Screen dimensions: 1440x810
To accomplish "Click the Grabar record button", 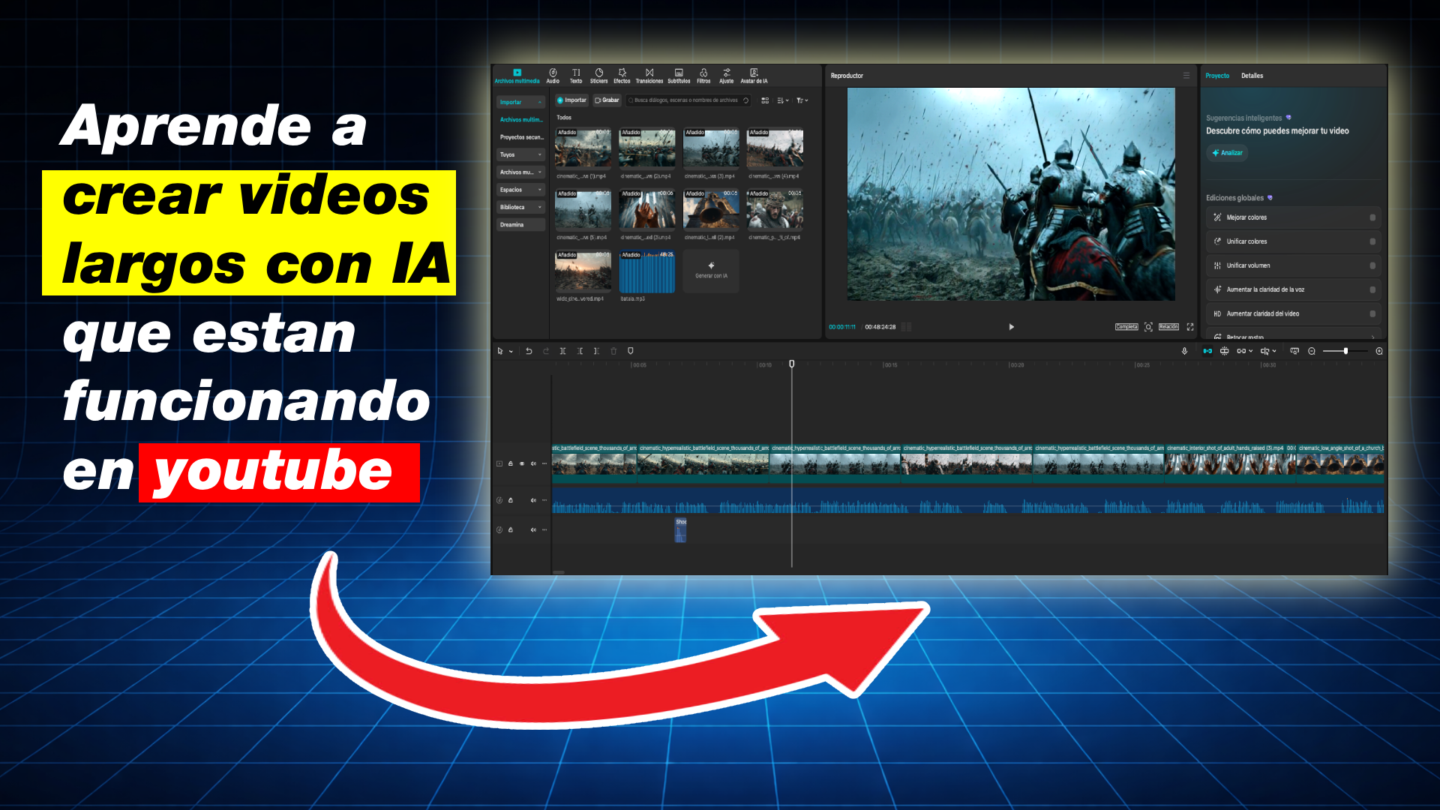I will pos(607,100).
